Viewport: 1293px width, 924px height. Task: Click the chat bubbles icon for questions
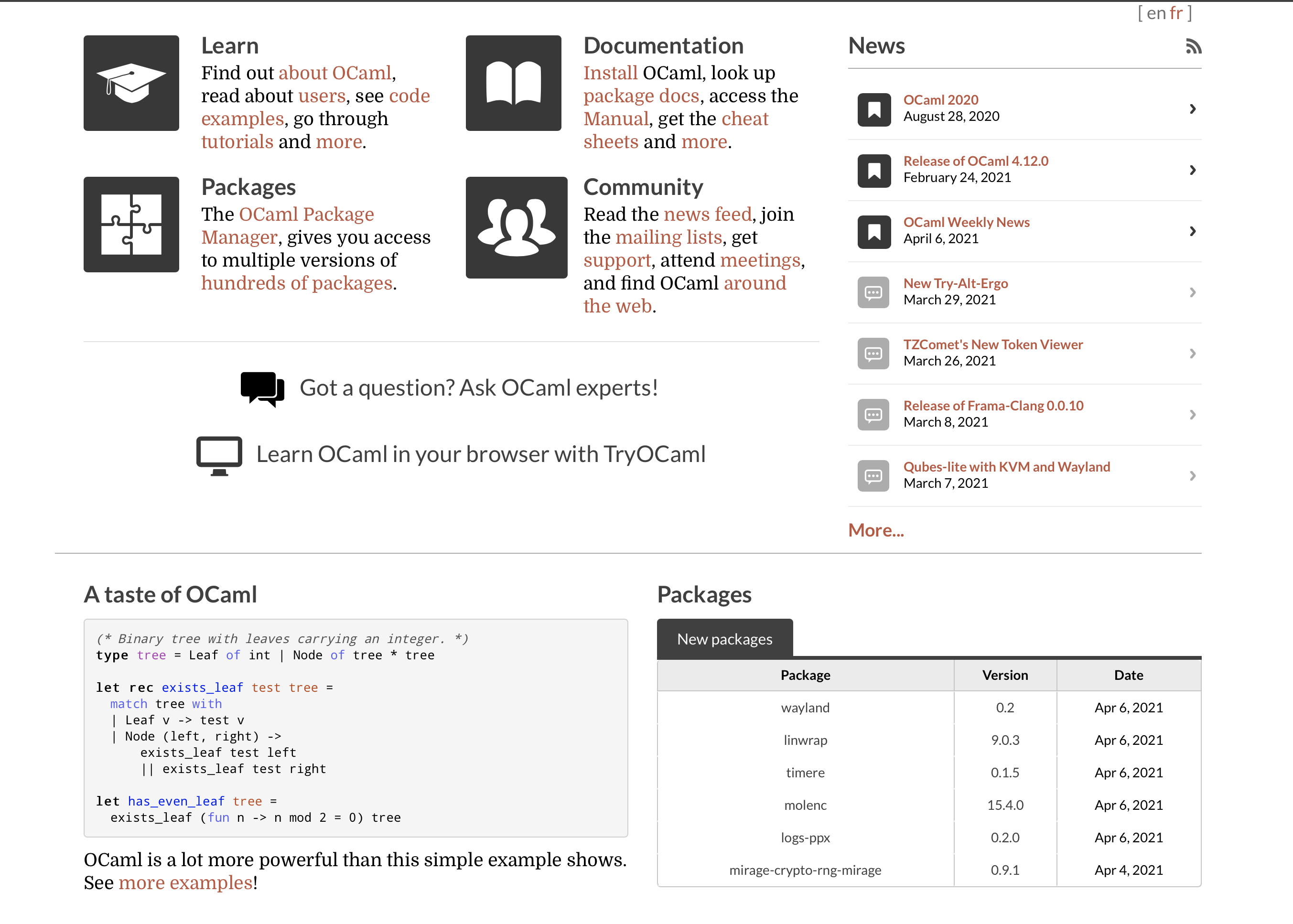pos(262,389)
